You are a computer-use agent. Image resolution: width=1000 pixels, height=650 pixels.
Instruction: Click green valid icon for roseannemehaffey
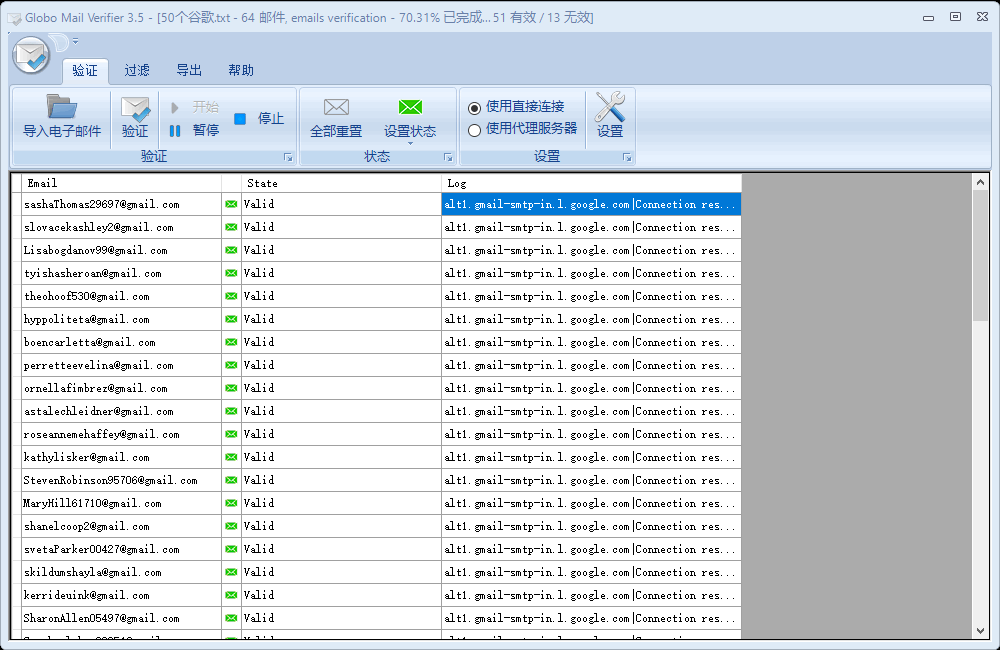[232, 434]
